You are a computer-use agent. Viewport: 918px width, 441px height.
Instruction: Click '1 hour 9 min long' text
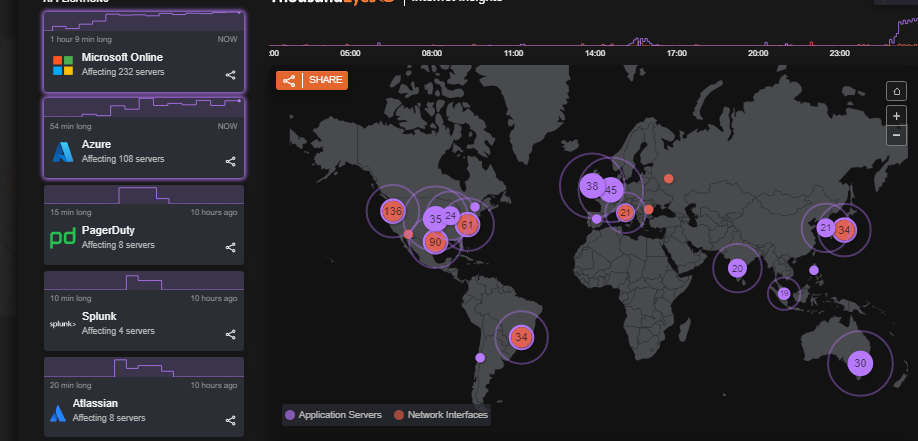(81, 39)
